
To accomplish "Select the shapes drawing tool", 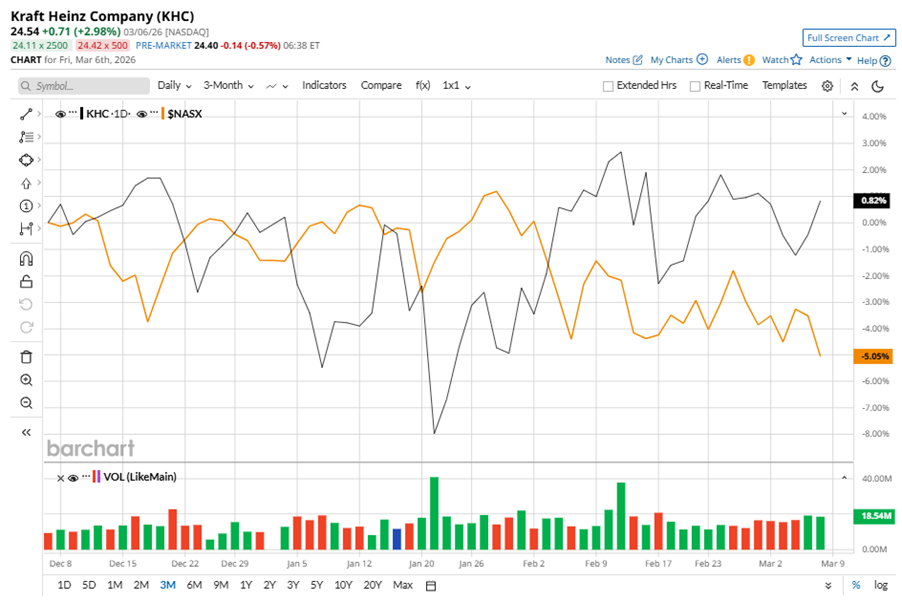I will (26, 160).
